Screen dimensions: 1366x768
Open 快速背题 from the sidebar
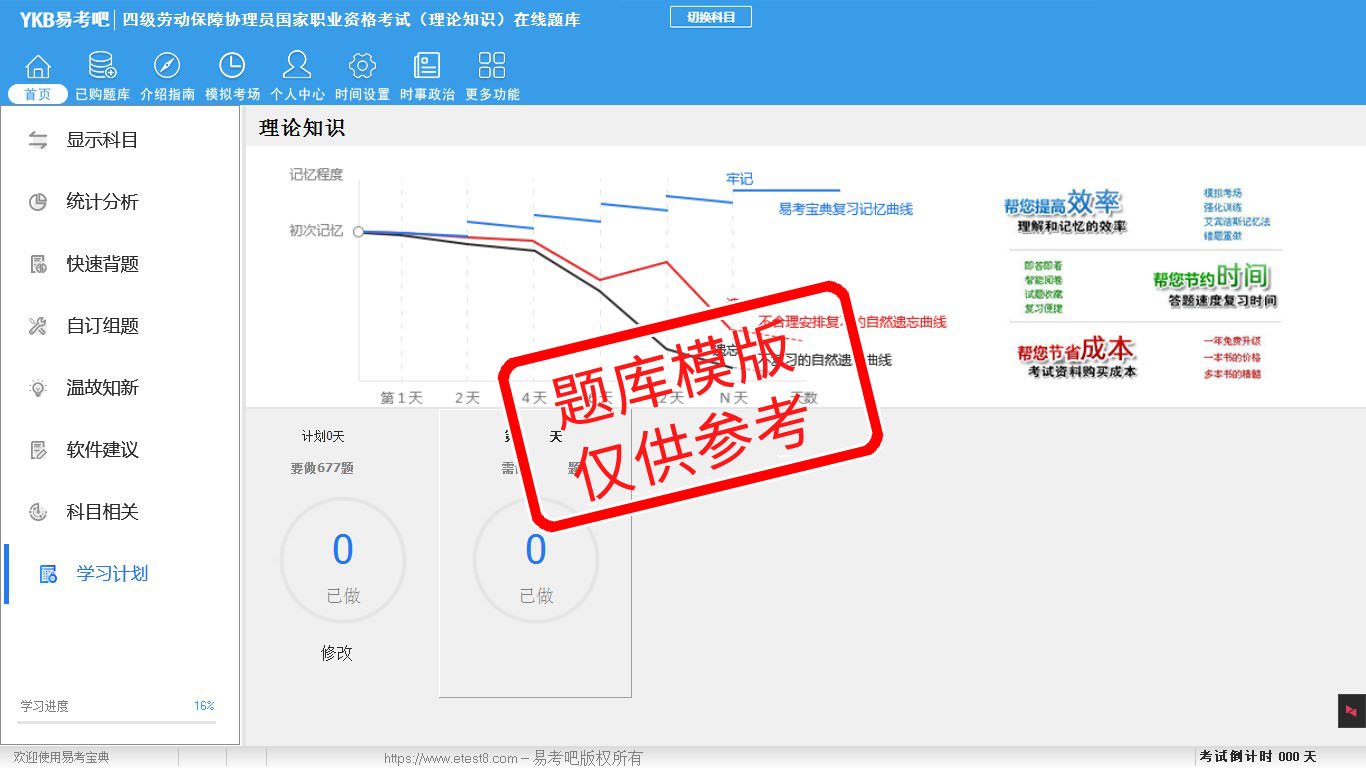tap(102, 264)
